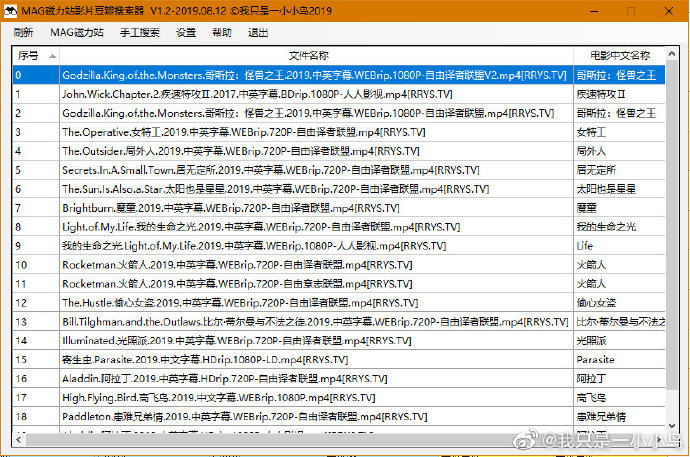The width and height of the screenshot is (690, 457).
Task: Click row number 18 cell
Action: [36, 417]
